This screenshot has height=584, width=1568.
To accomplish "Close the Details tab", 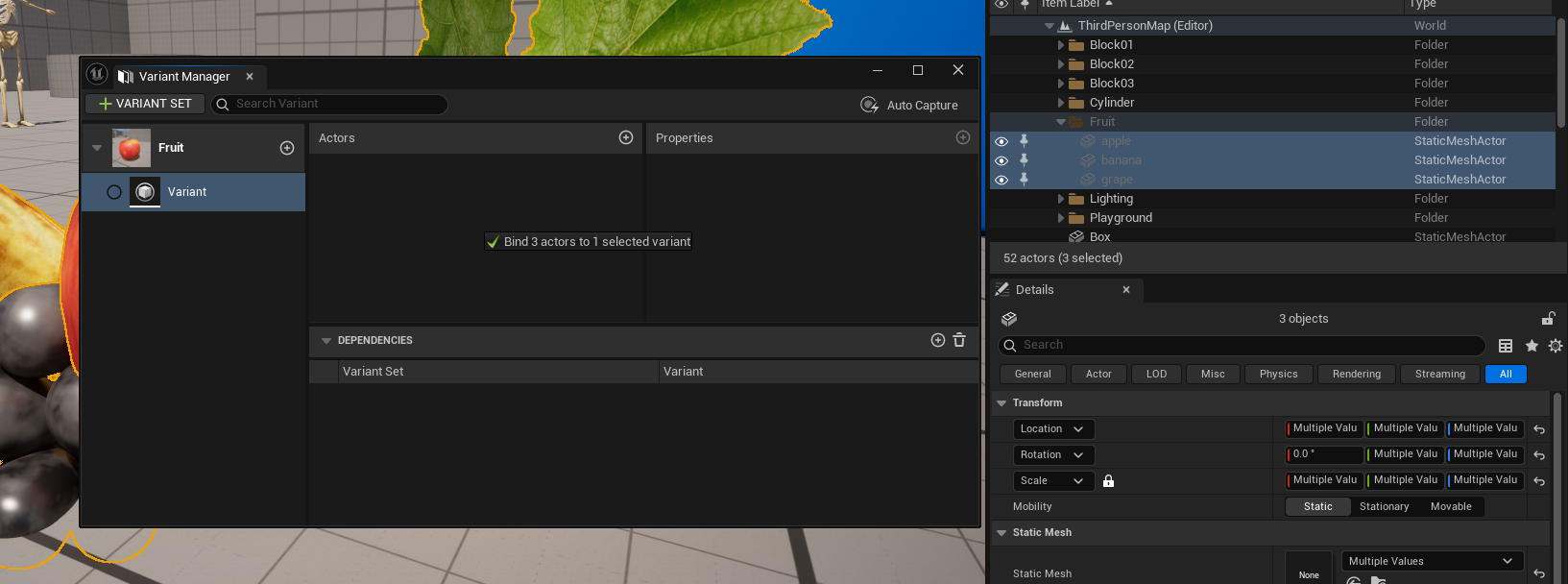I will point(1126,290).
